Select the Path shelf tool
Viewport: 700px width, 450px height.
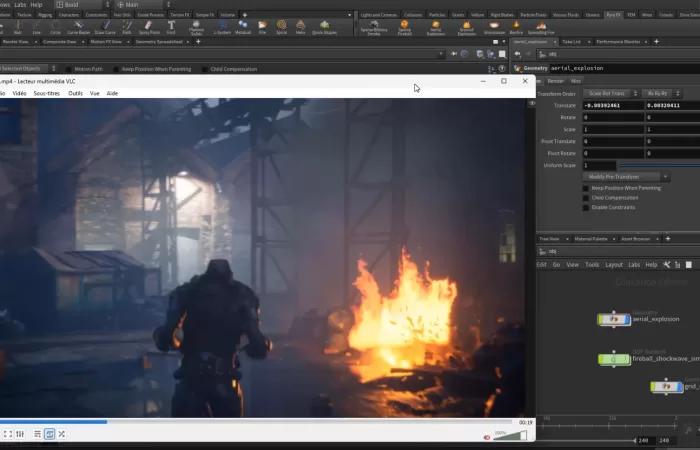[x=127, y=27]
